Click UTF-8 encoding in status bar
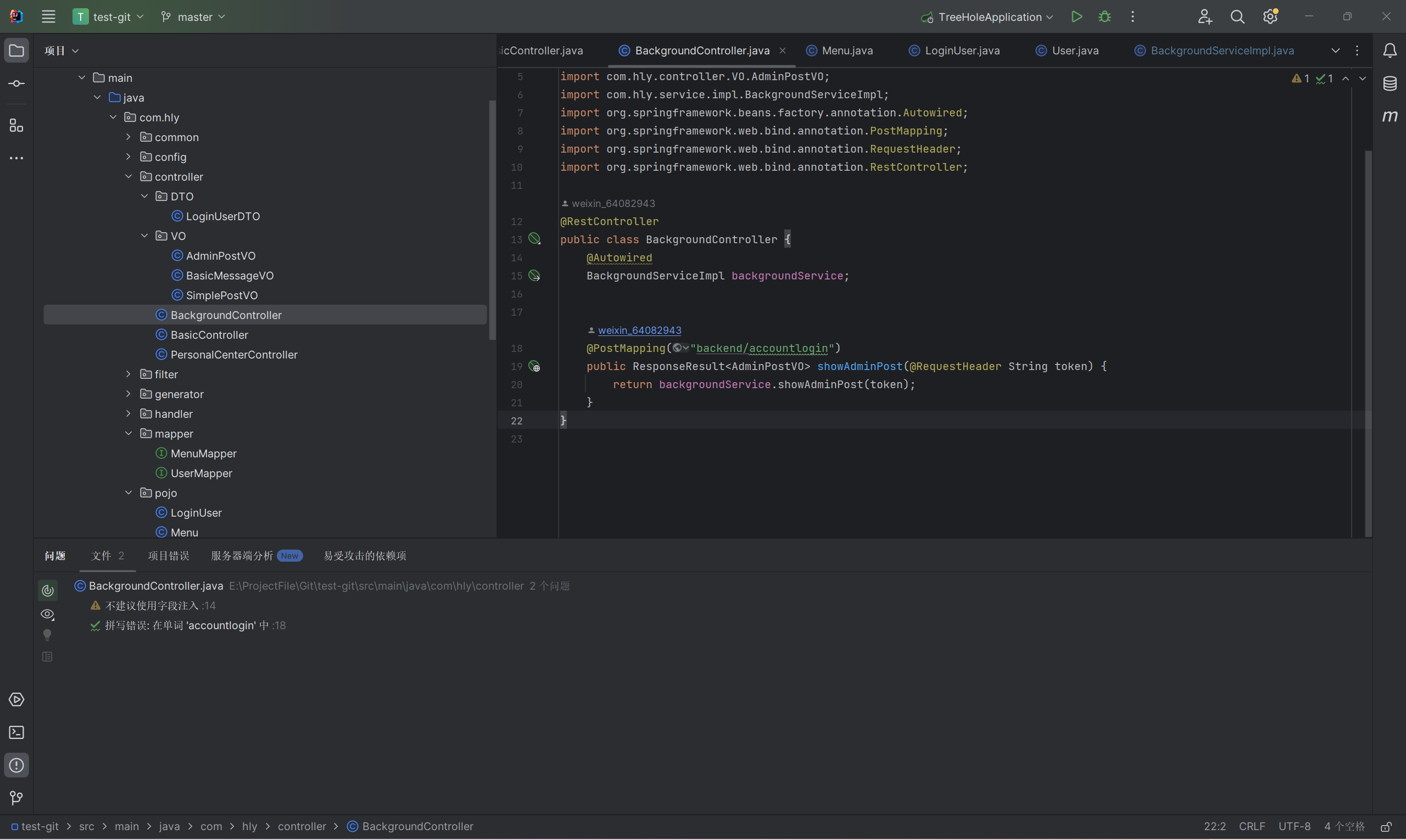 (1295, 827)
